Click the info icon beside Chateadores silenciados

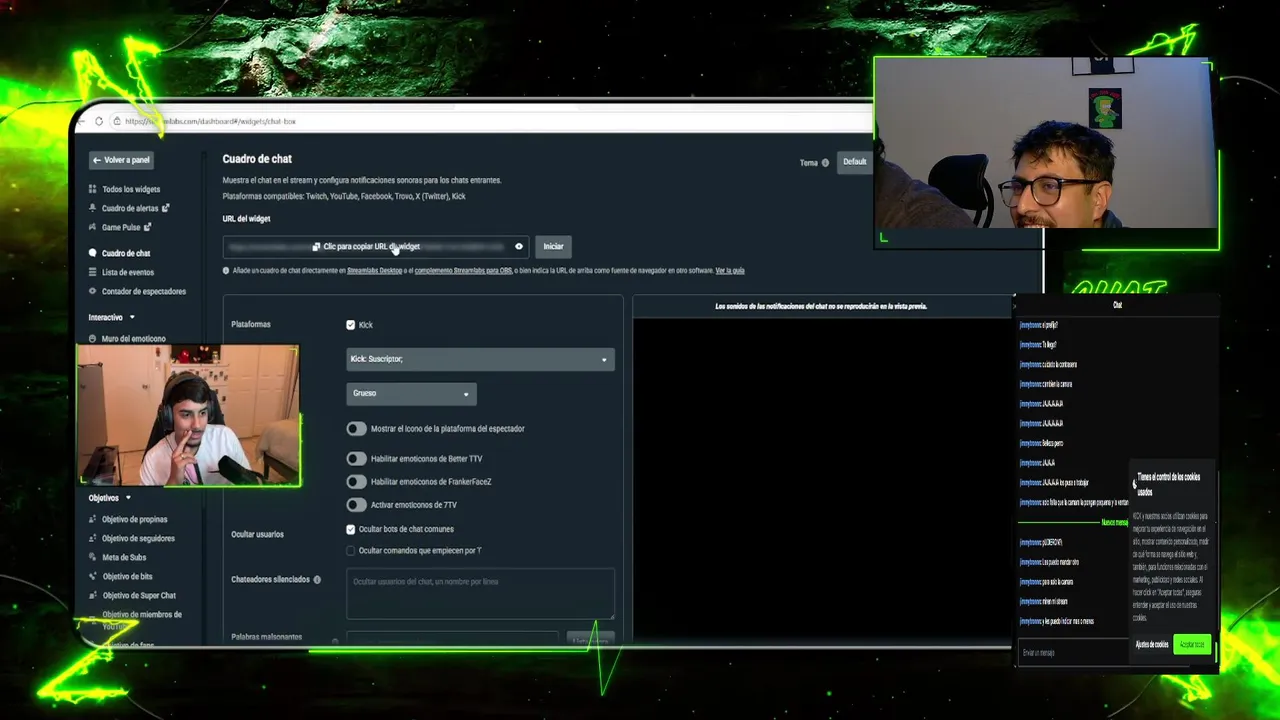point(317,579)
